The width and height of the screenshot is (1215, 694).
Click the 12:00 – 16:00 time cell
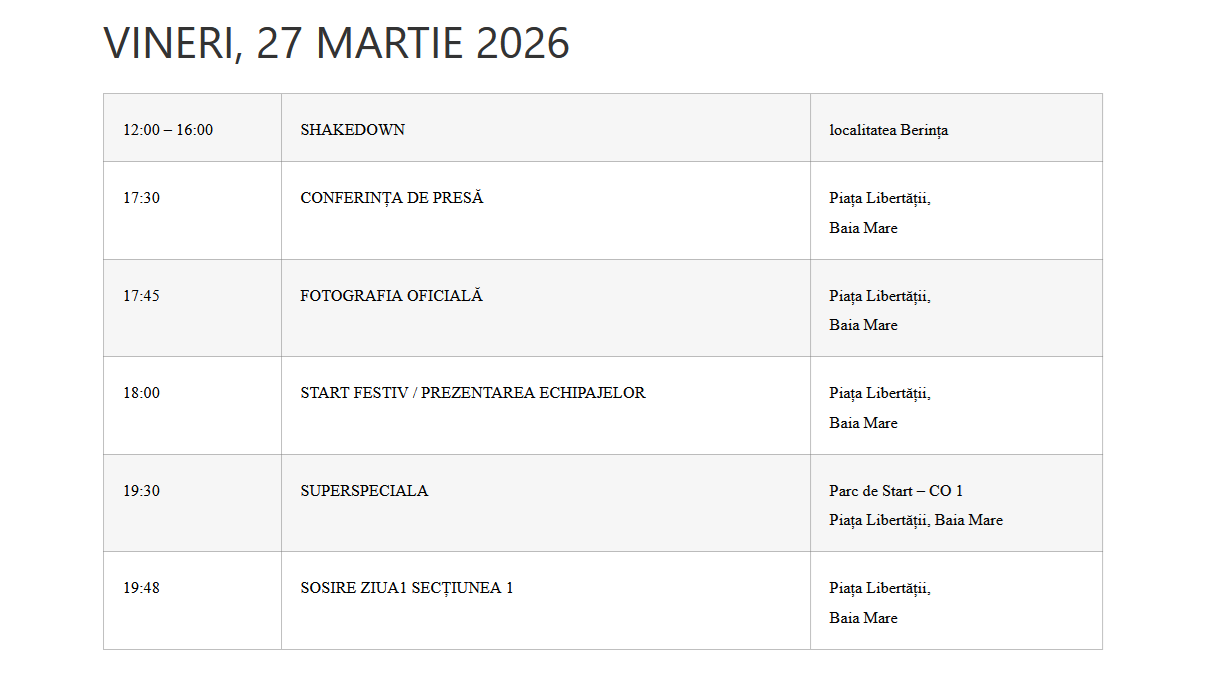point(168,130)
